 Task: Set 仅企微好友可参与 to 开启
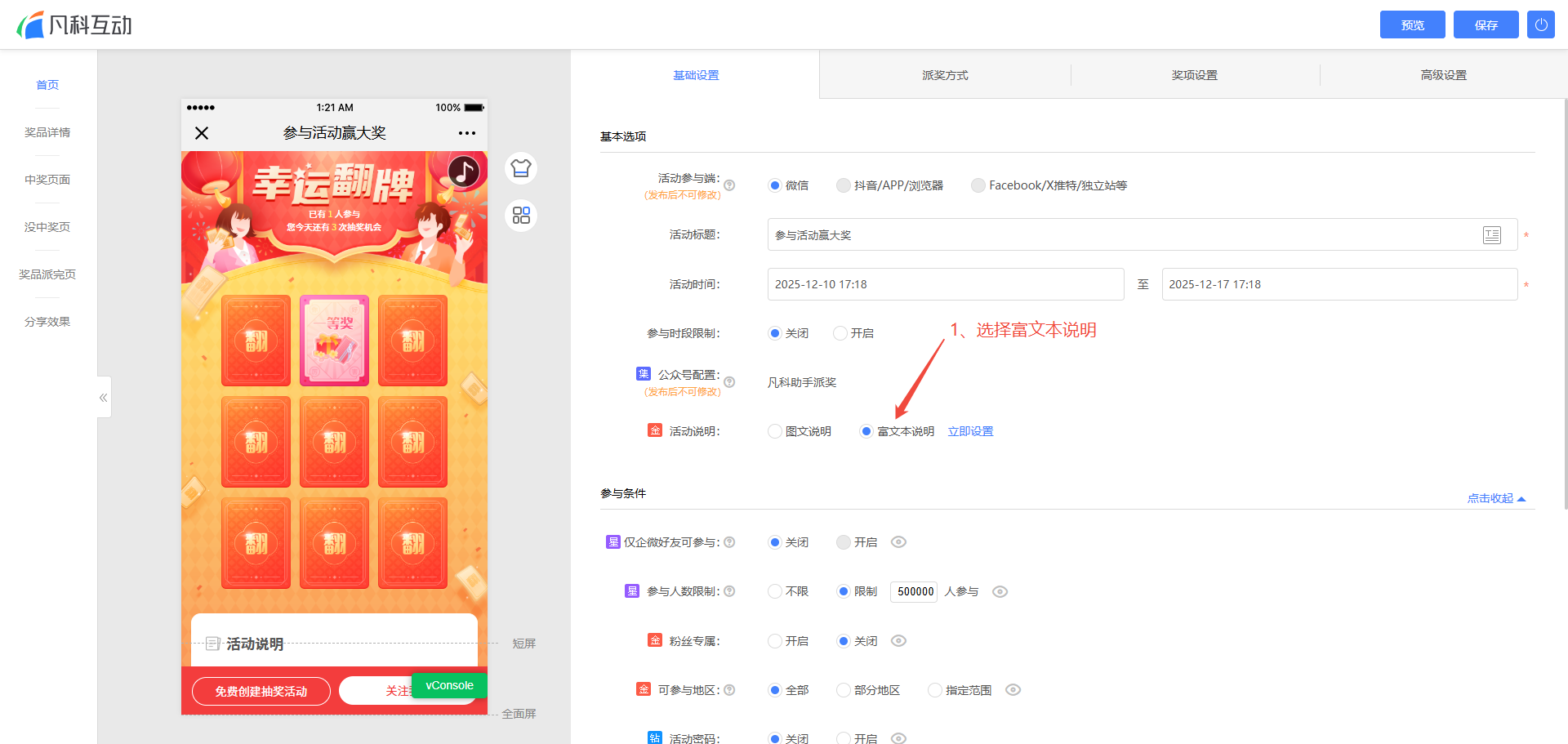pos(844,542)
